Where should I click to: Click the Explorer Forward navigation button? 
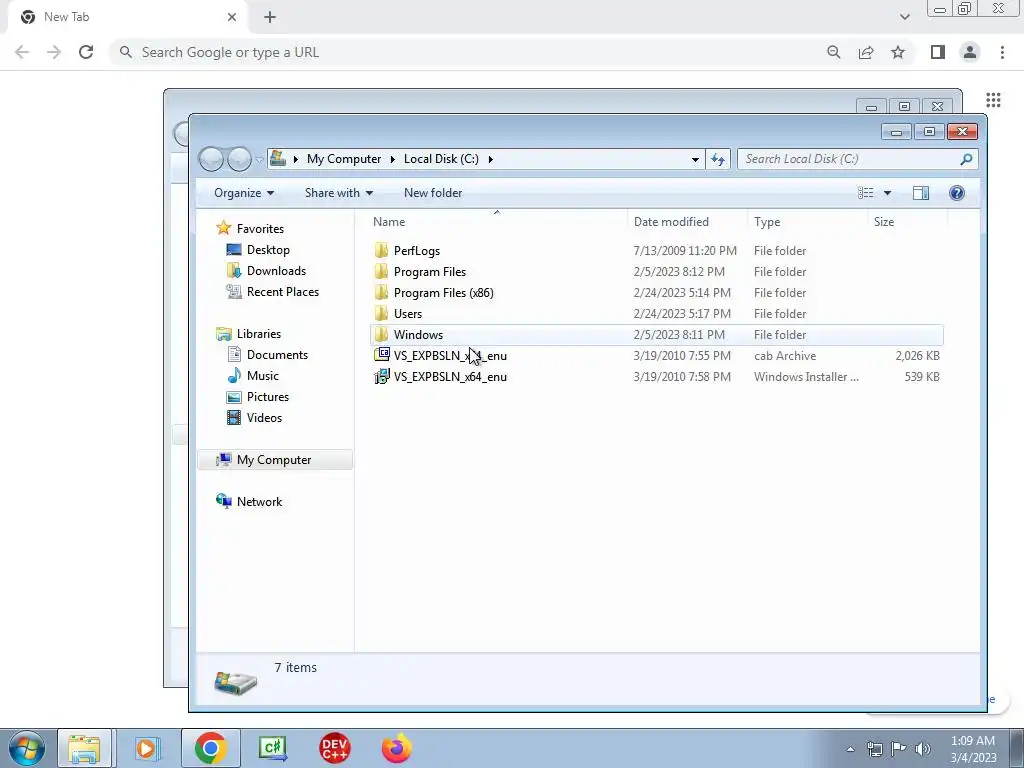239,159
